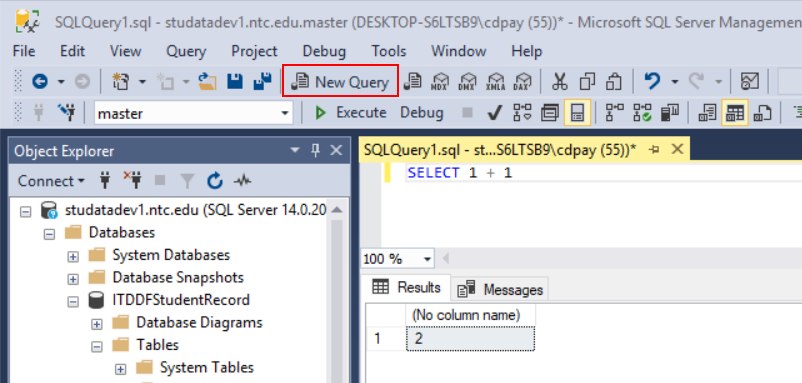Click the Paste clipboard icon
This screenshot has width=802, height=383.
(614, 82)
